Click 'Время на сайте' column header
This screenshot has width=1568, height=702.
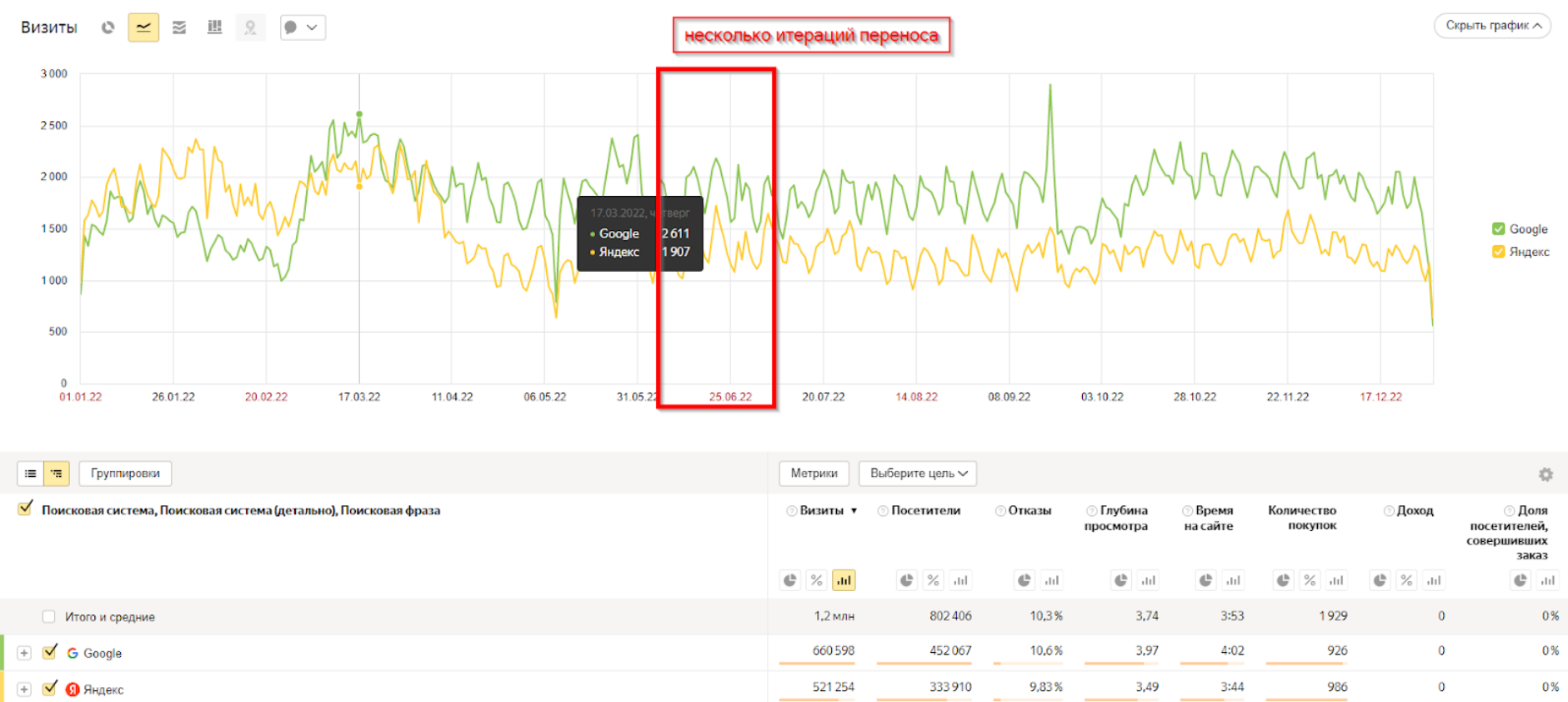[1209, 518]
